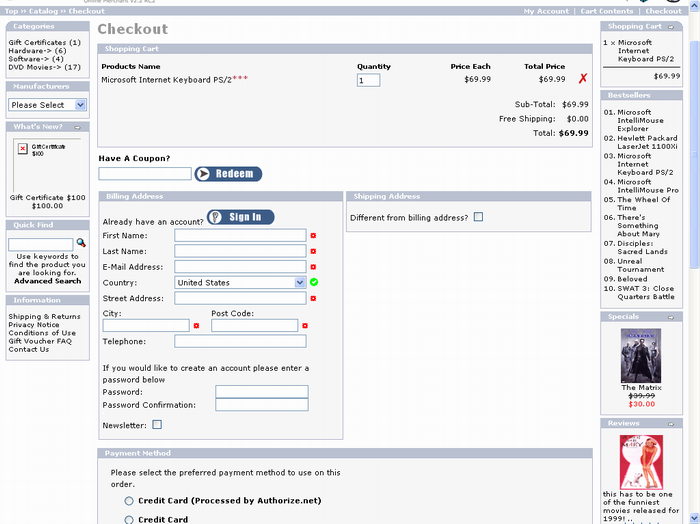This screenshot has height=524, width=700.
Task: Open the Country dropdown
Action: (x=240, y=283)
